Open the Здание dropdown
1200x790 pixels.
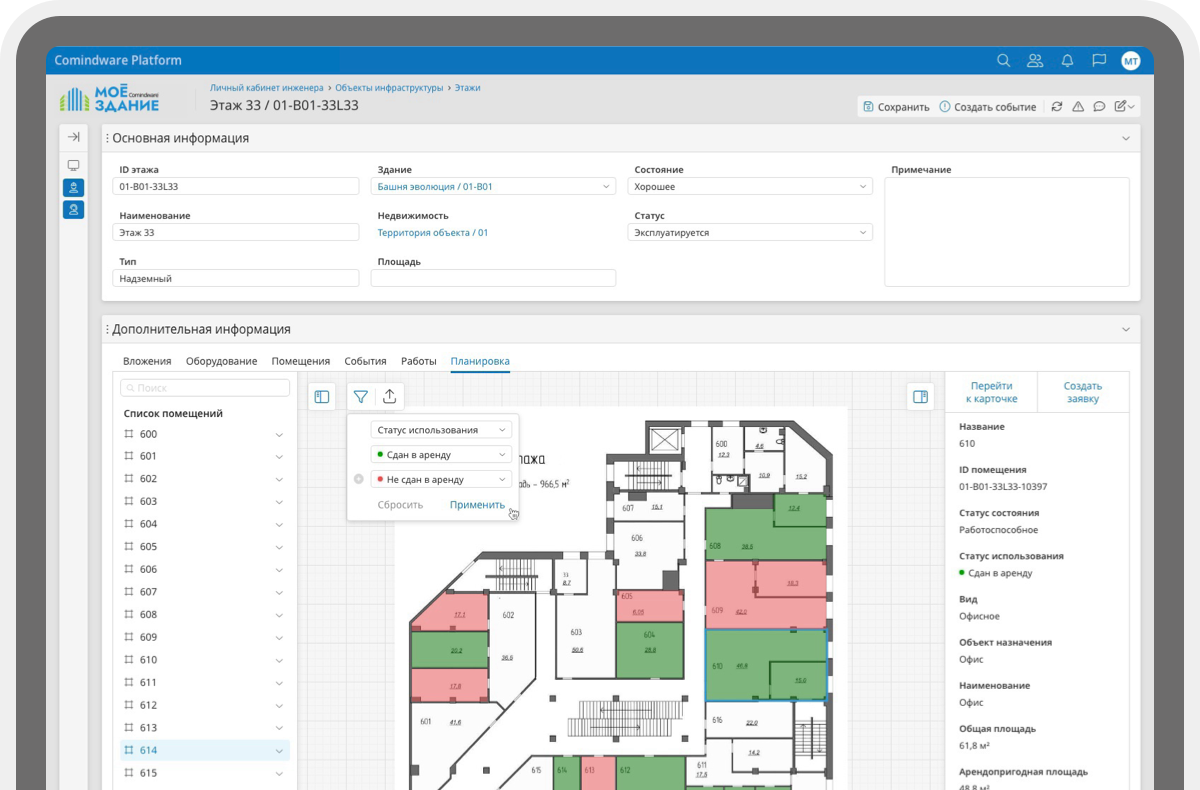pos(494,187)
